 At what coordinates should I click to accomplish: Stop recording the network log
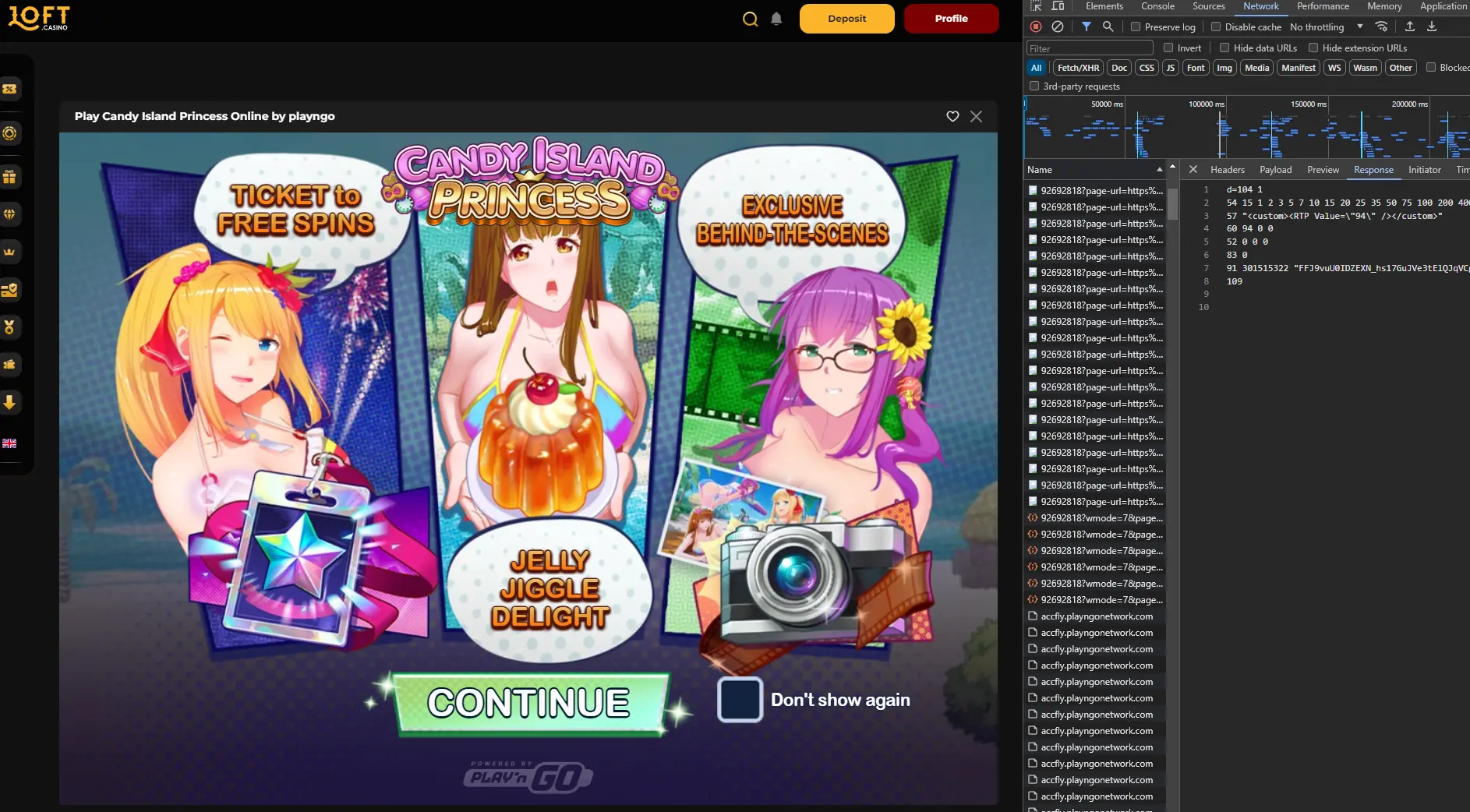tap(1036, 26)
